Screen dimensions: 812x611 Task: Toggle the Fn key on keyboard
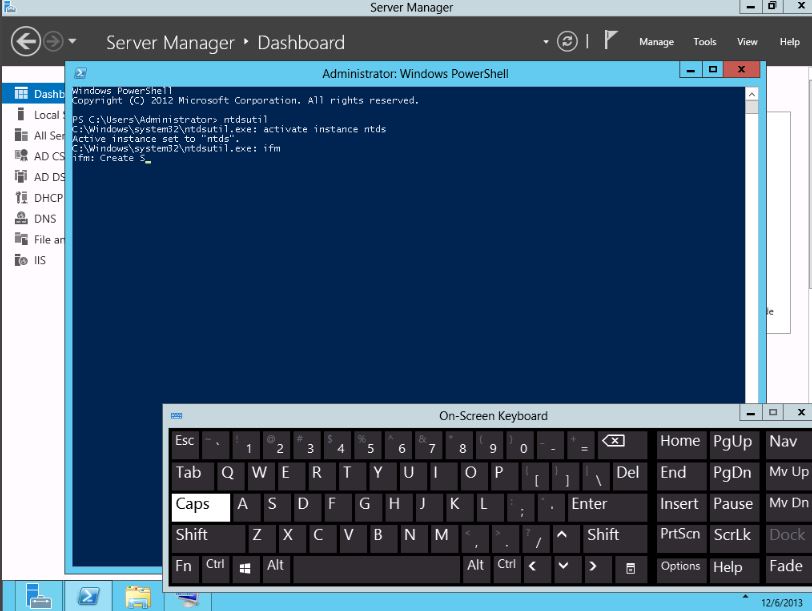tap(184, 566)
